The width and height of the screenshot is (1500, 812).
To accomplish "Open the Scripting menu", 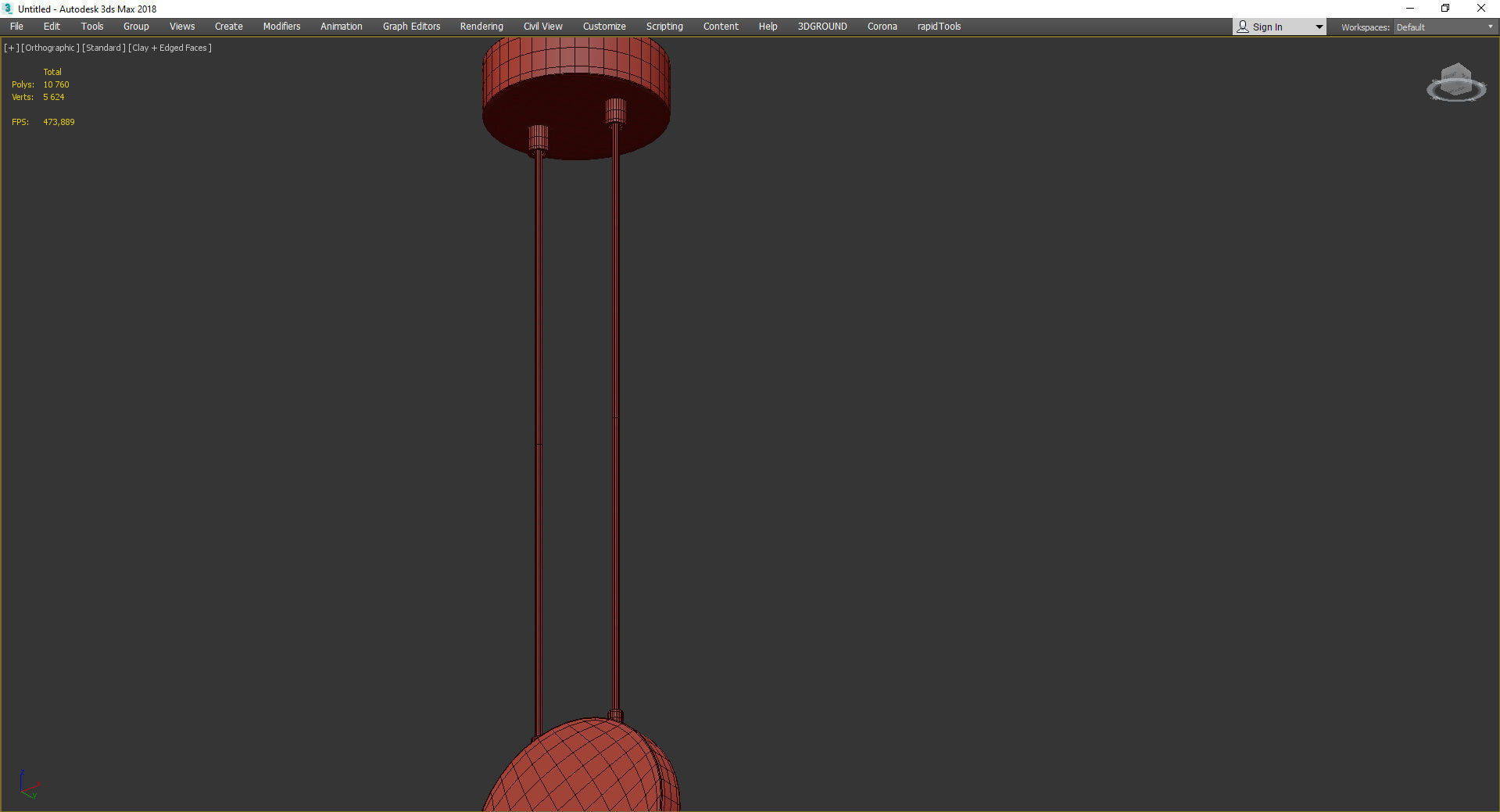I will point(664,27).
